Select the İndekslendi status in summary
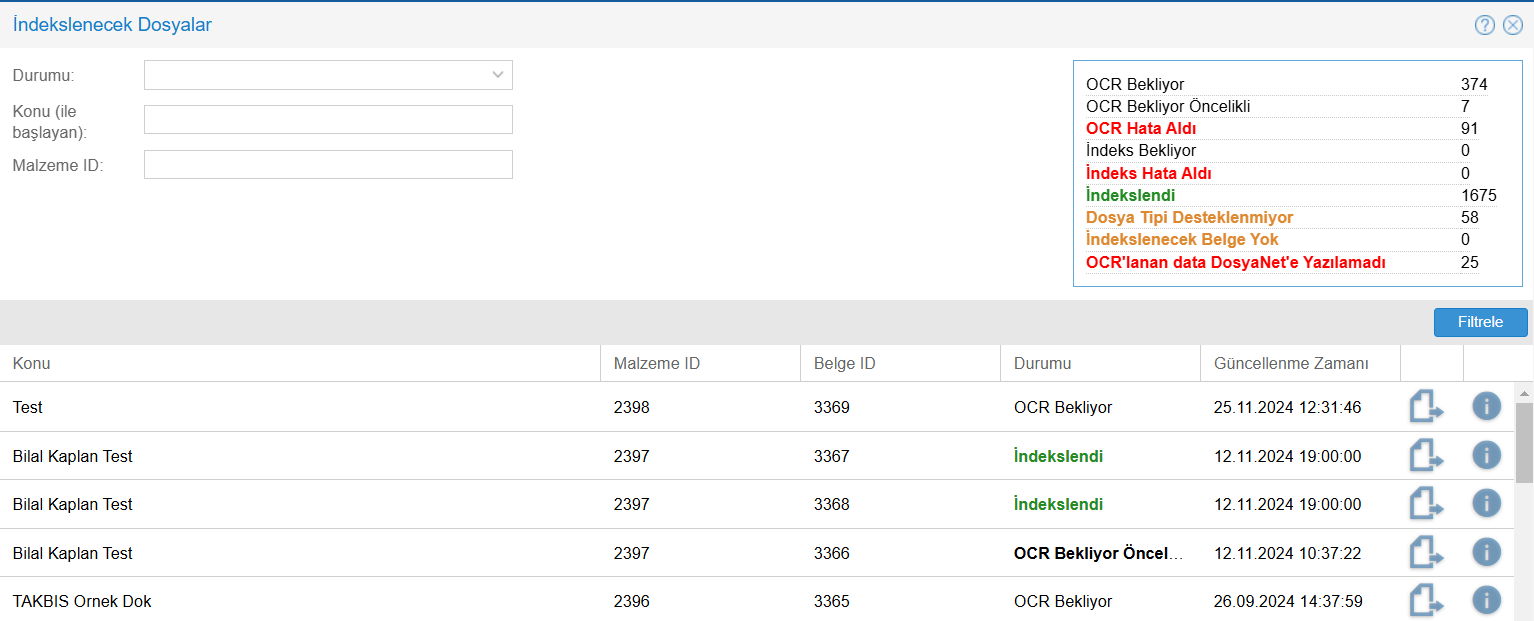 (x=1130, y=195)
